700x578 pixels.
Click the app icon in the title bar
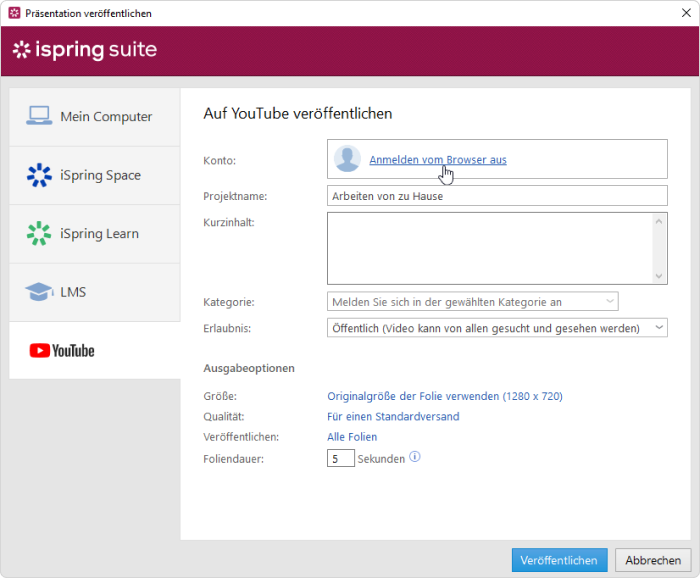tap(14, 13)
